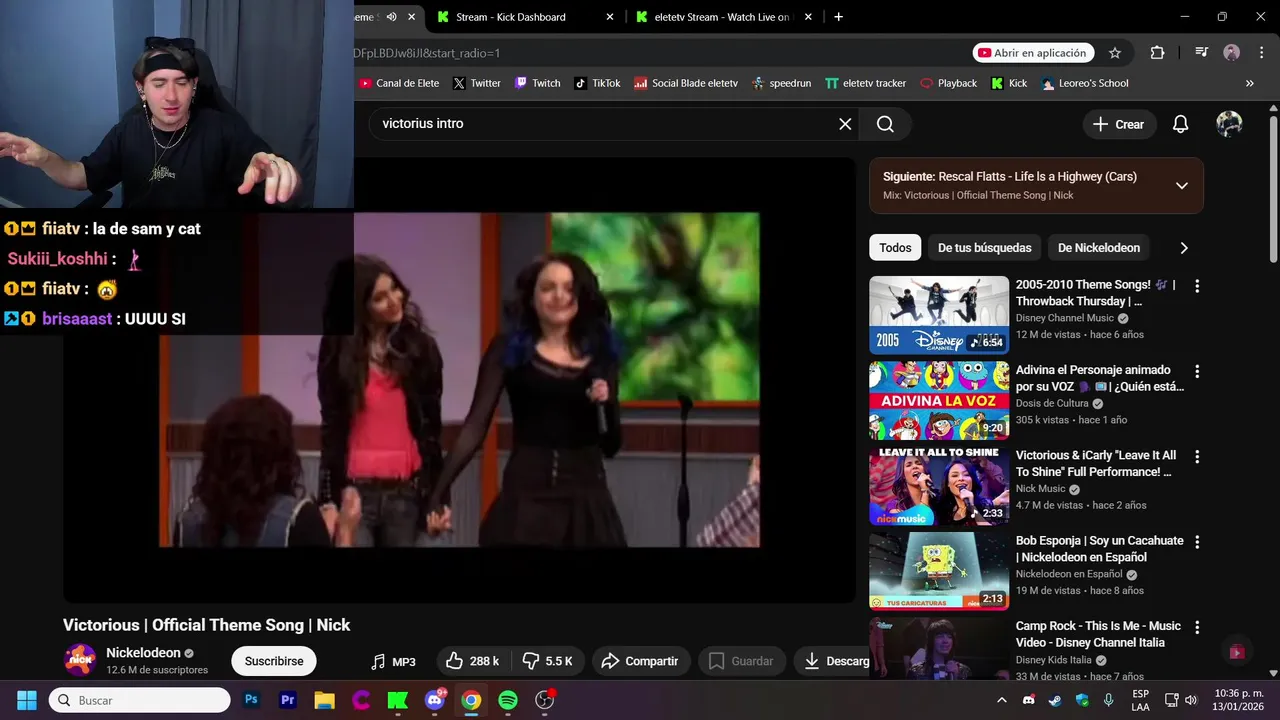Open the YouTube account avatar menu
The image size is (1280, 720).
coord(1229,124)
